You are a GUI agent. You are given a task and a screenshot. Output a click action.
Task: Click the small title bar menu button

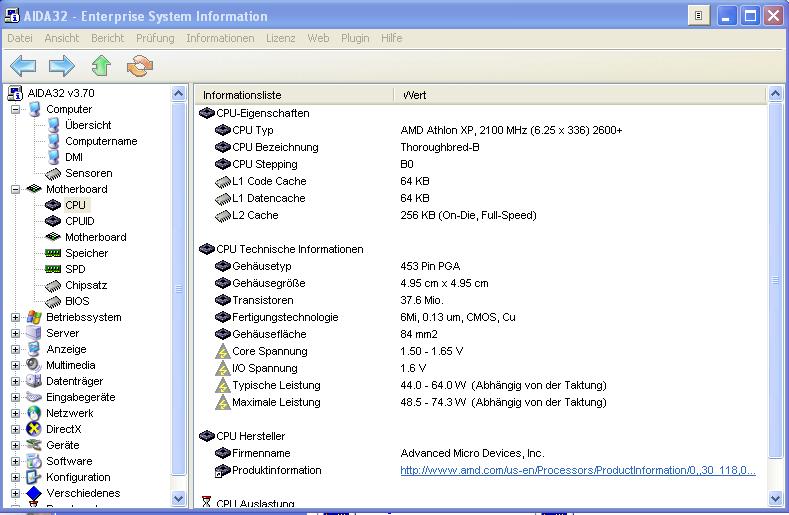(x=698, y=16)
